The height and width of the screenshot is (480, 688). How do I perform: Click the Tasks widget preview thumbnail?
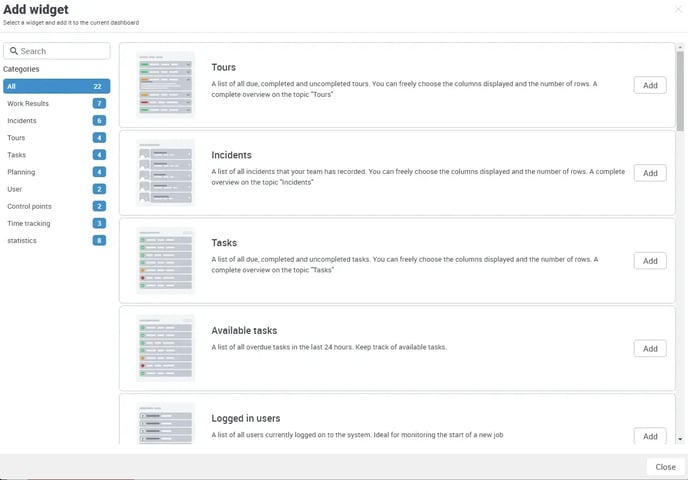(165, 261)
